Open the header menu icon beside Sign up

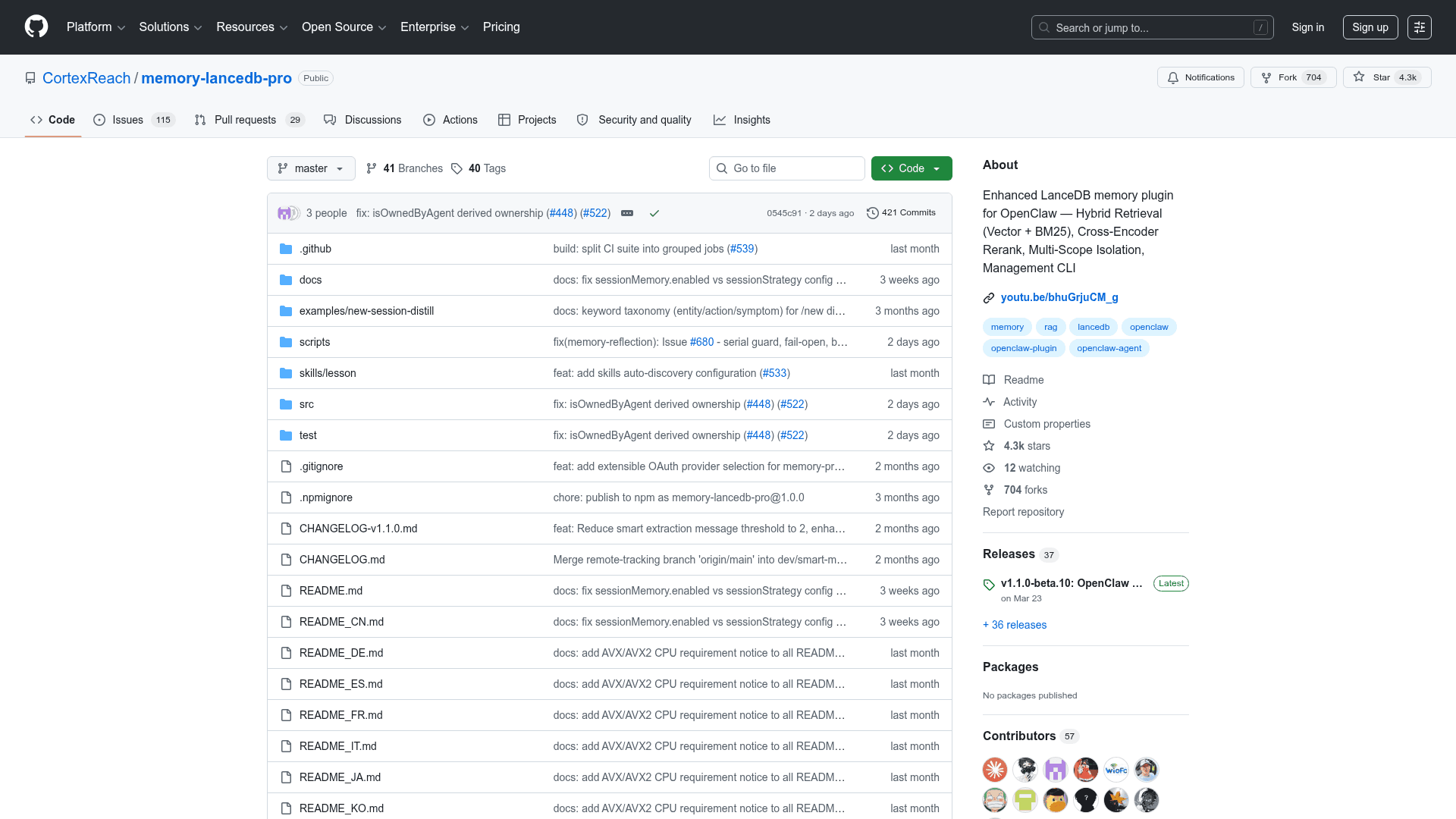point(1420,27)
